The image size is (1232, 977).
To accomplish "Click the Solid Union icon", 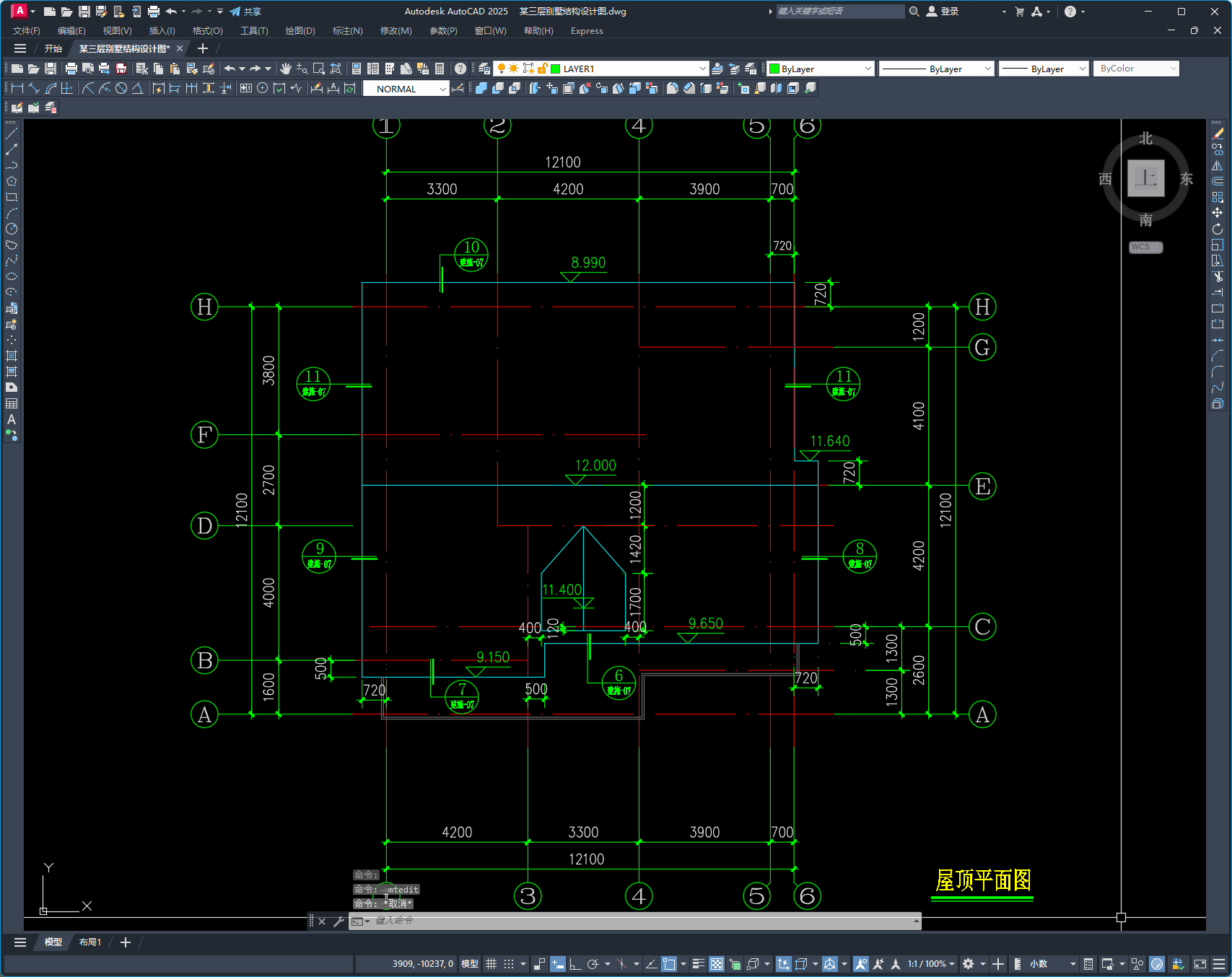I will pos(481,88).
